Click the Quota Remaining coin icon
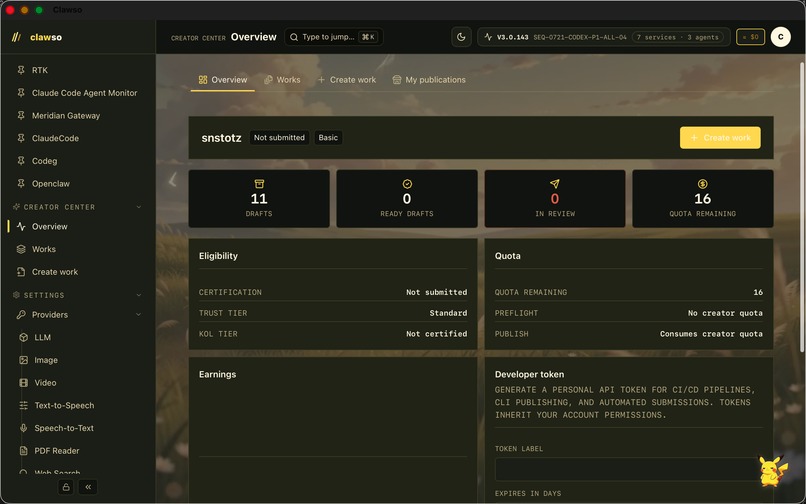Viewport: 806px width, 504px height. coord(703,184)
